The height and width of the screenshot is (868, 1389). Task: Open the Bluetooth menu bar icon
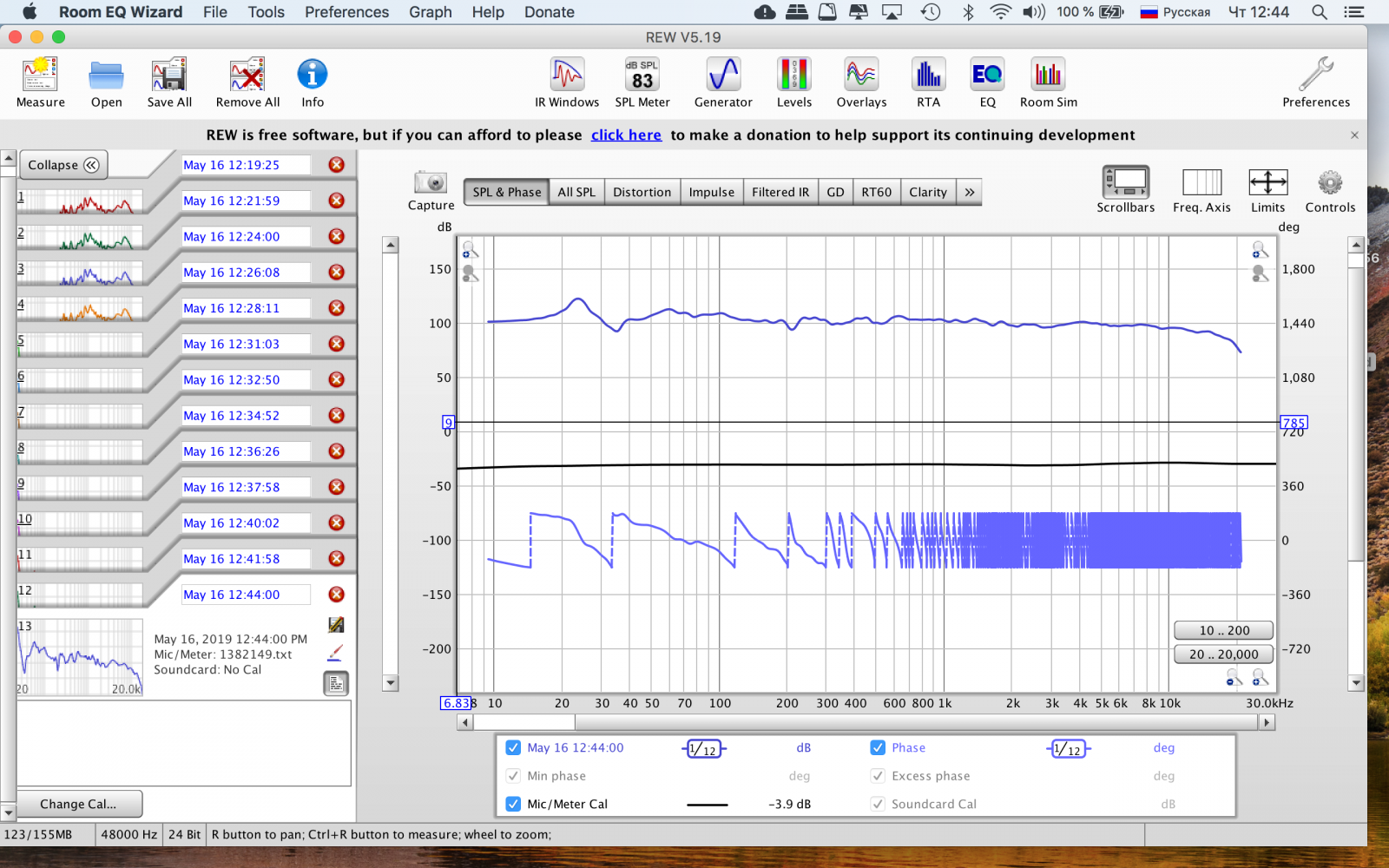click(968, 12)
